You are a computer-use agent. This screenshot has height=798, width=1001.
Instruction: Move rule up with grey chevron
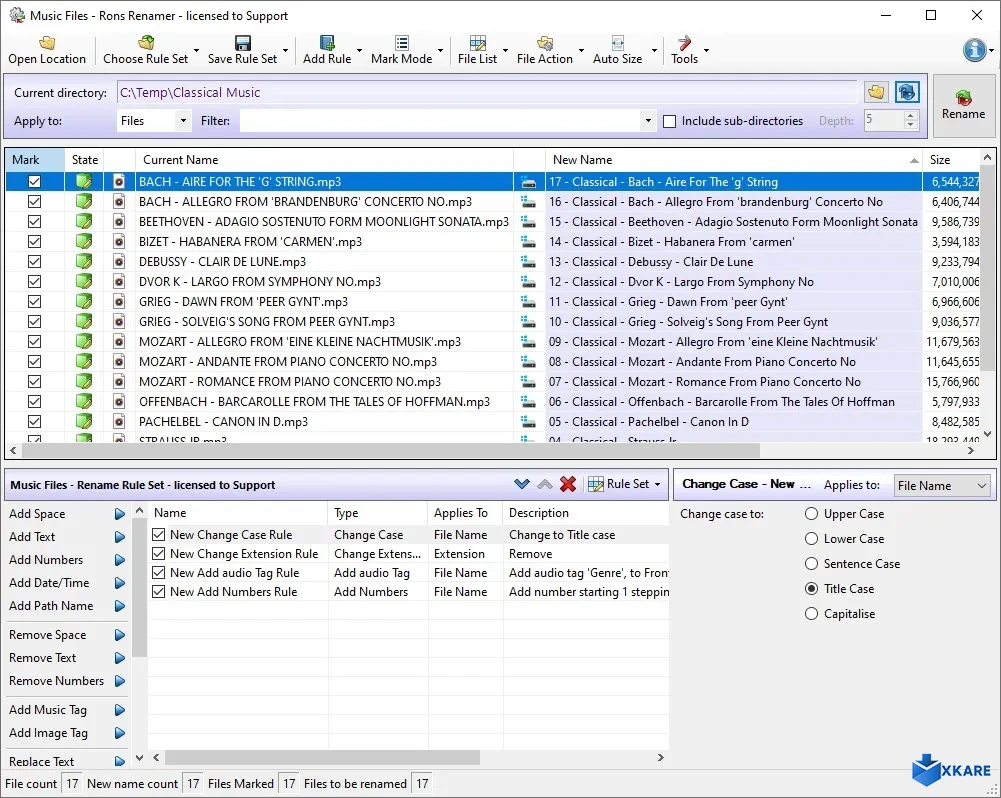pos(545,484)
